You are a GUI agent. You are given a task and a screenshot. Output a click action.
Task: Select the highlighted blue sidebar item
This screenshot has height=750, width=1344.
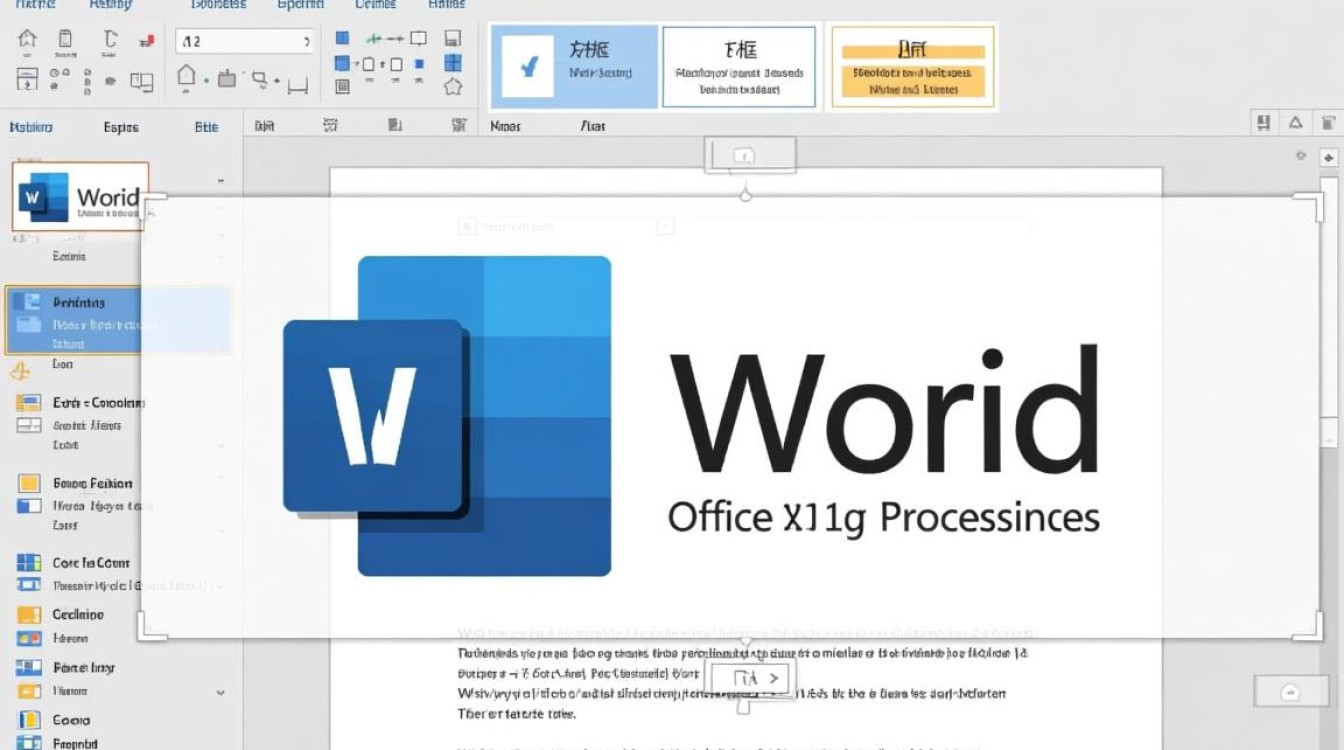click(x=118, y=320)
